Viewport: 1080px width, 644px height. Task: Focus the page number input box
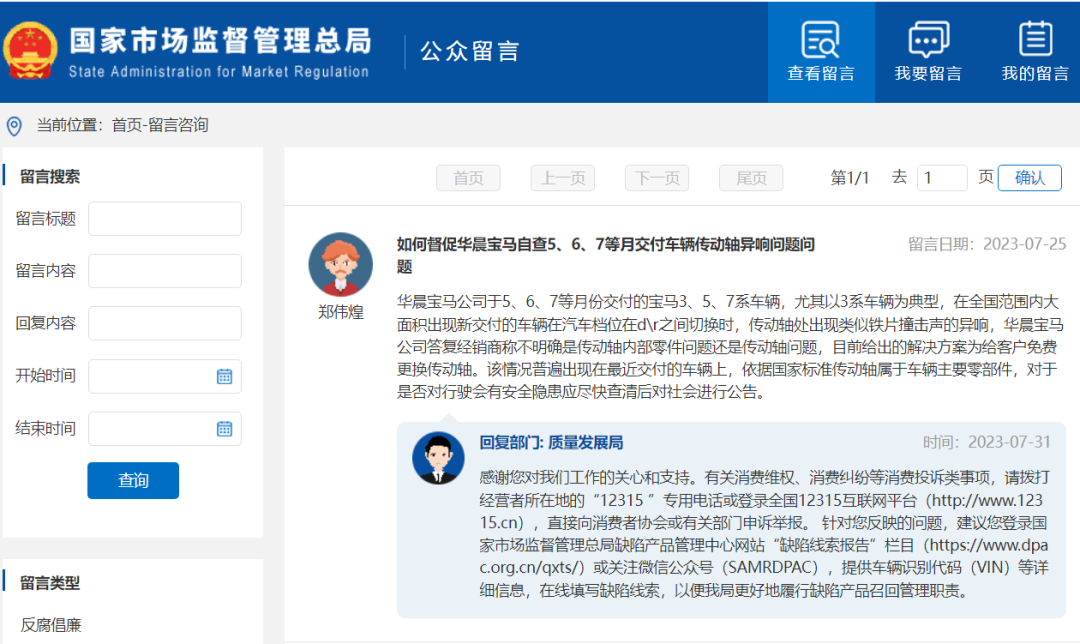[x=942, y=178]
